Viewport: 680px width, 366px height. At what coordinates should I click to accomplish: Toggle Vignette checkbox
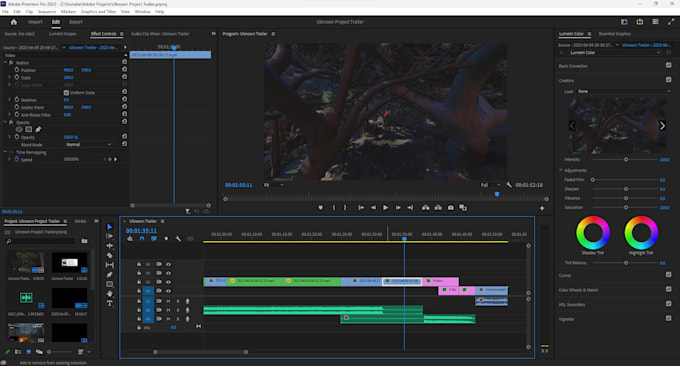pyautogui.click(x=668, y=318)
